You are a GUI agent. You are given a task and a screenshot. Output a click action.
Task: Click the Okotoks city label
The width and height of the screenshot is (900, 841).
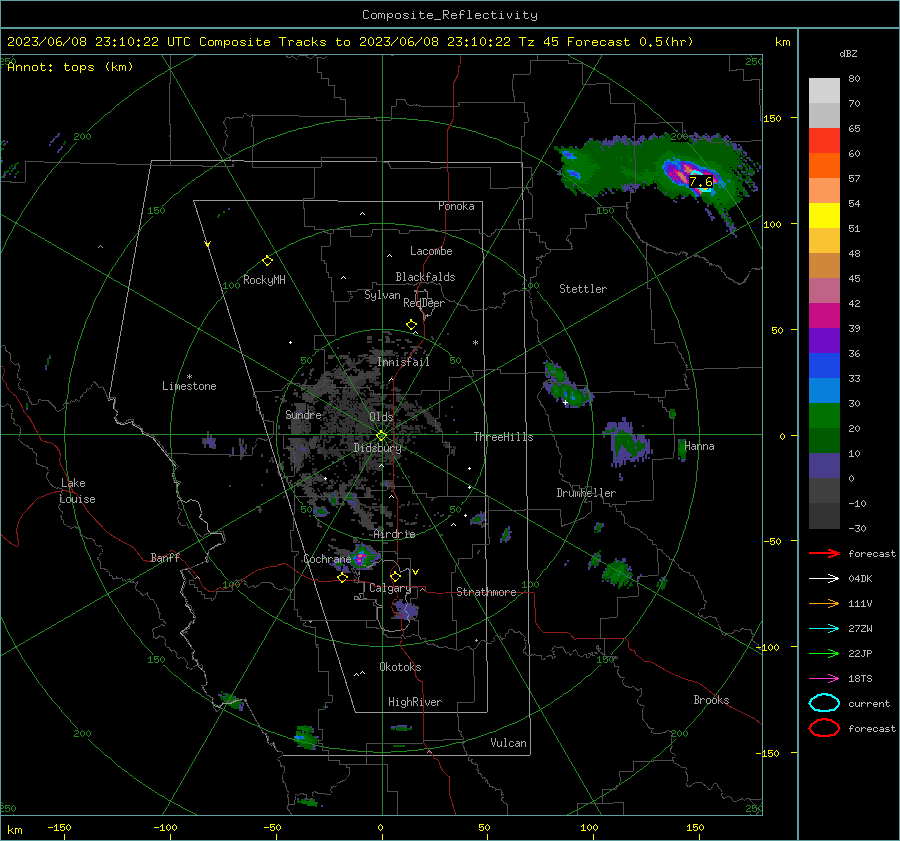[401, 668]
